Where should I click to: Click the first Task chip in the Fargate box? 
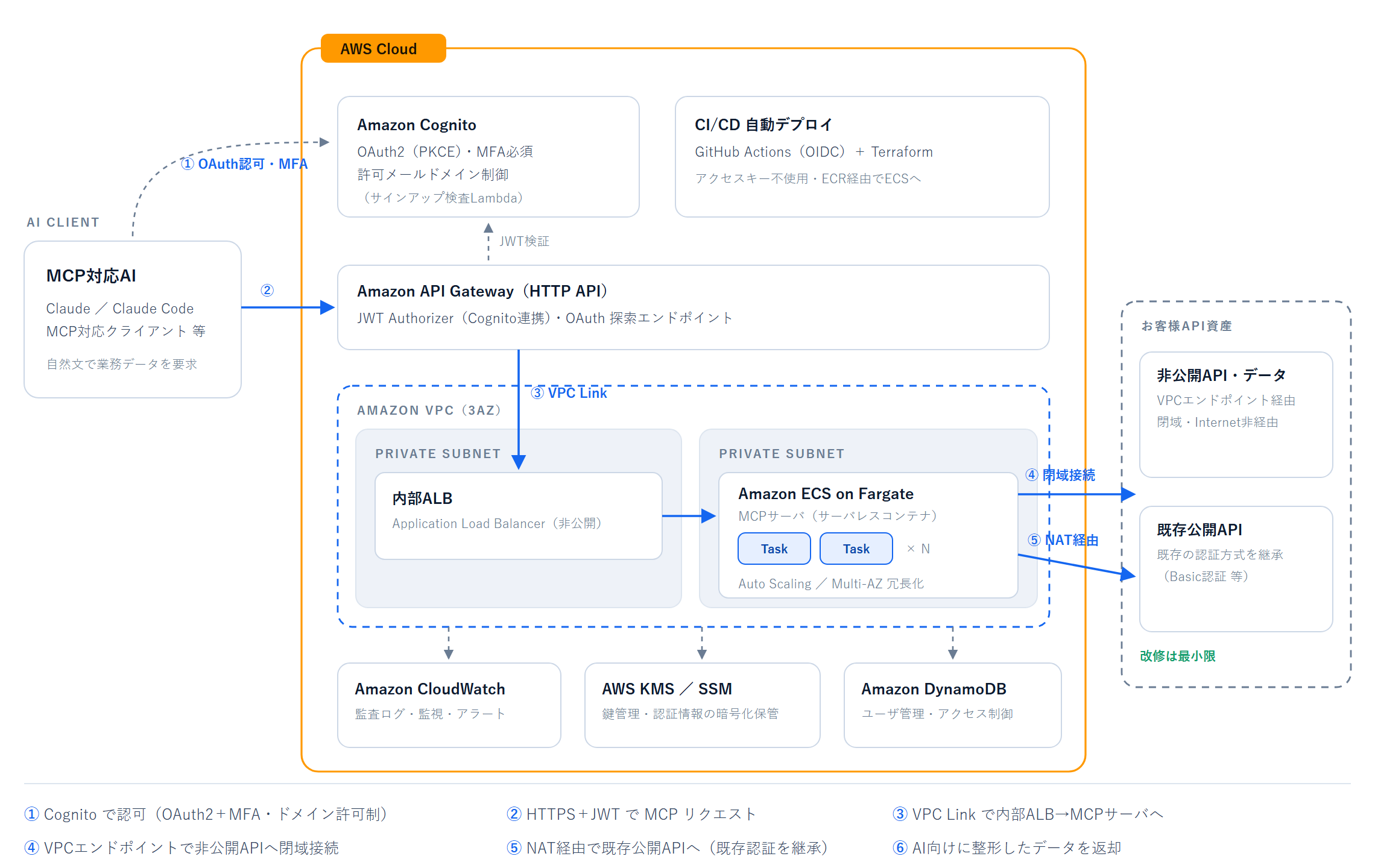click(x=774, y=549)
